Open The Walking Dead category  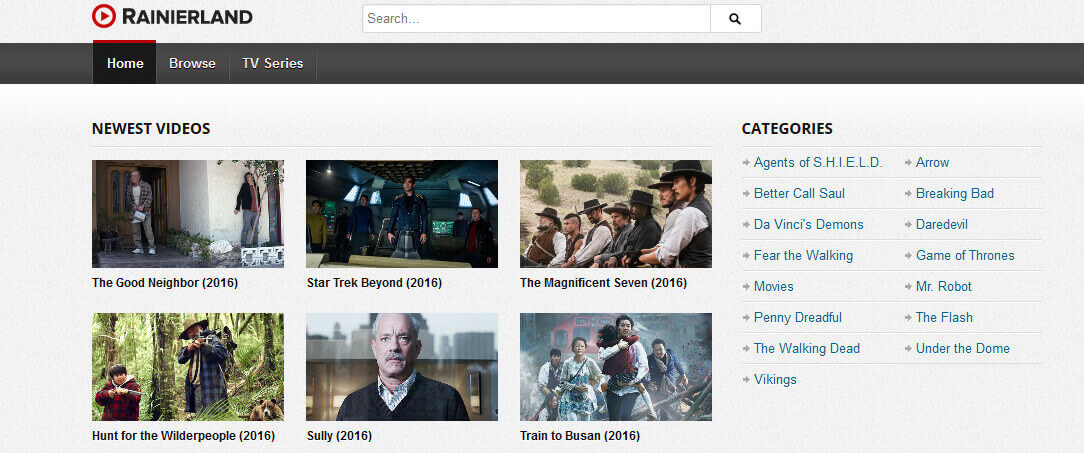[807, 349]
